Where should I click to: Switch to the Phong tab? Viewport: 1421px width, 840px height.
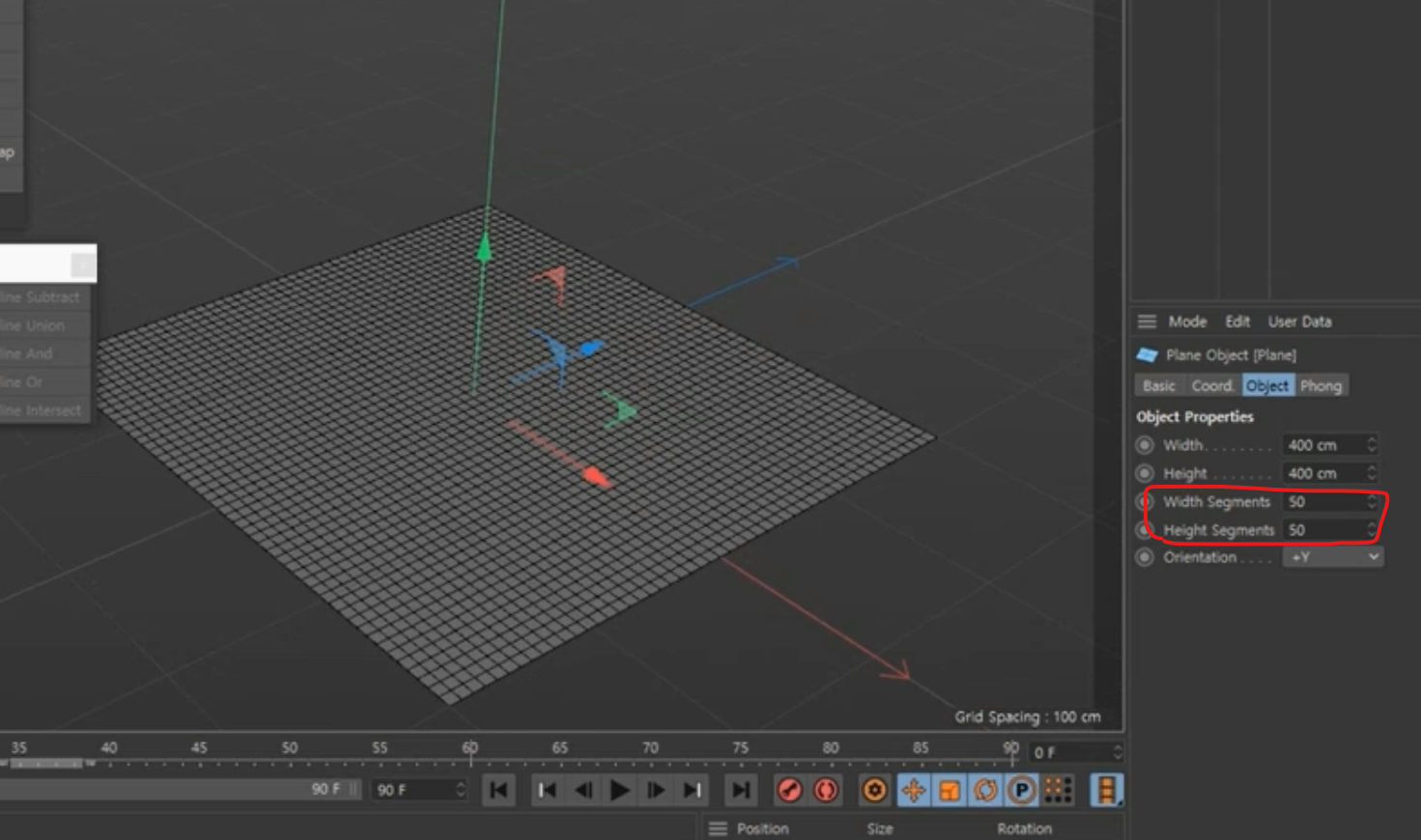1321,385
